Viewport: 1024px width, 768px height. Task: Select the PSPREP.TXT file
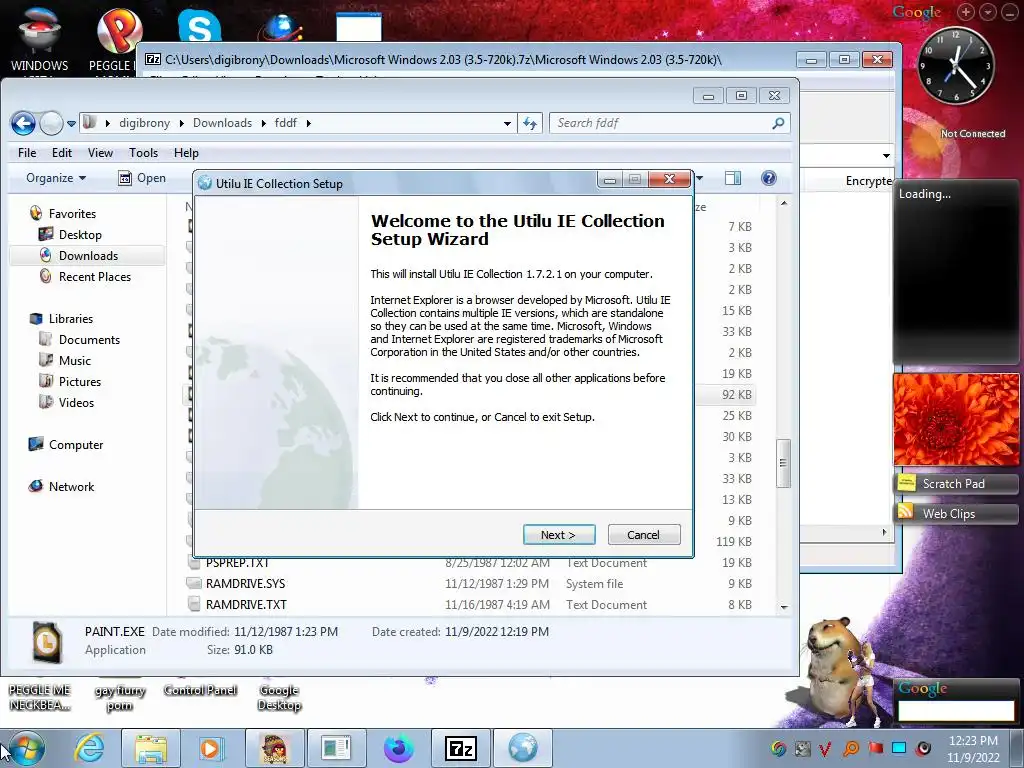pos(237,563)
